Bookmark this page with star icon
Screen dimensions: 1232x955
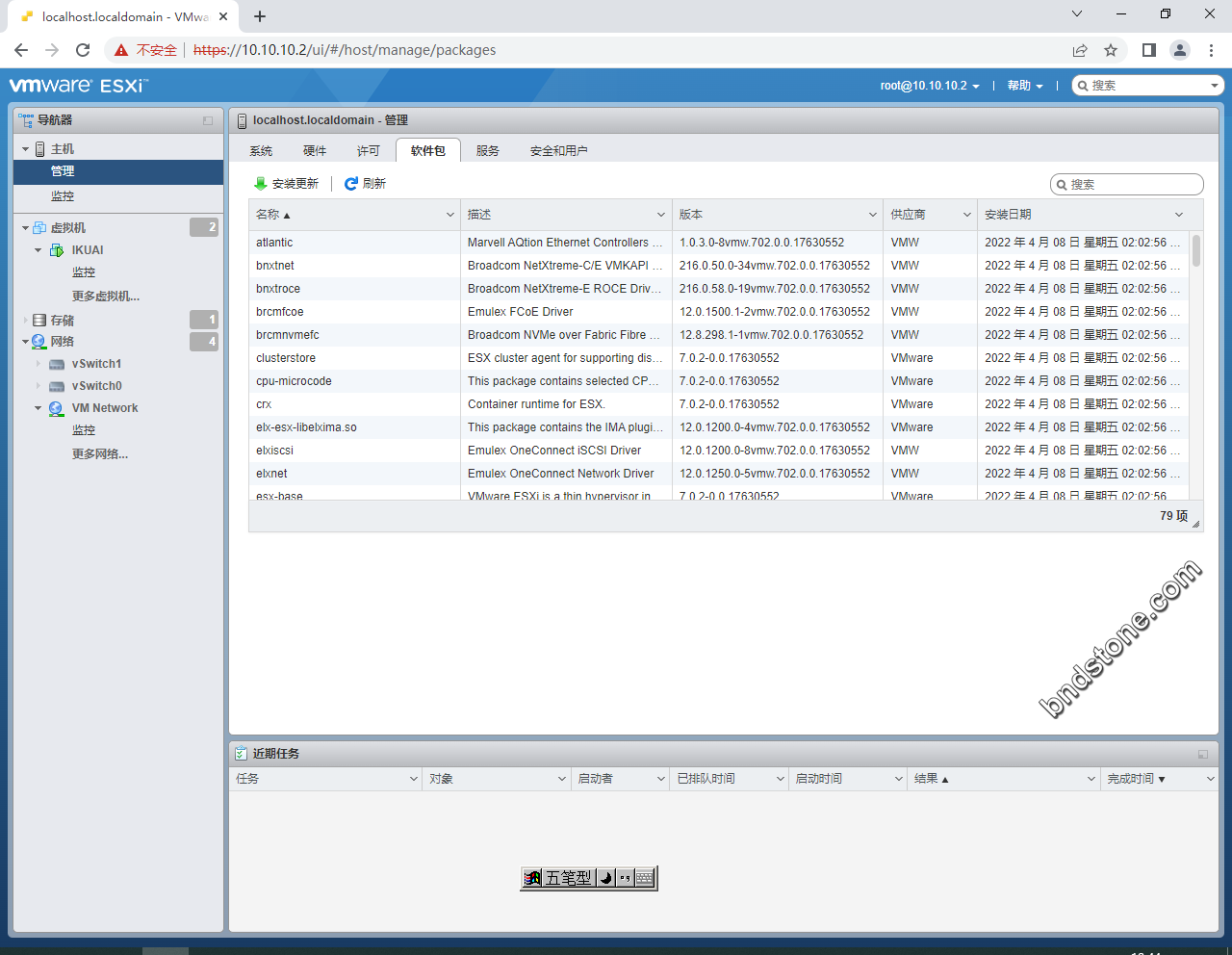[1111, 50]
